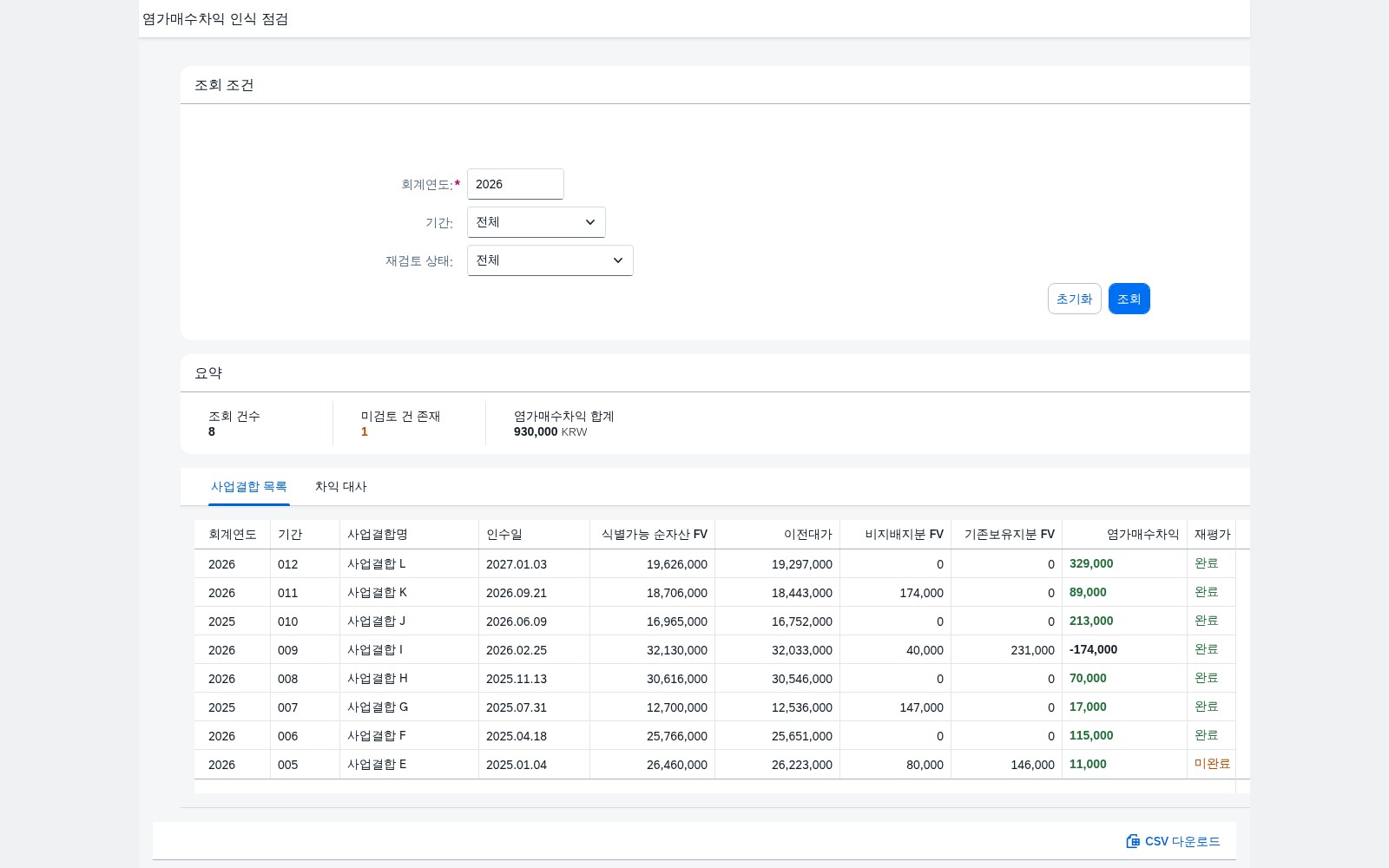Click net asset value 32,130,000
The image size is (1389, 868).
pos(677,650)
